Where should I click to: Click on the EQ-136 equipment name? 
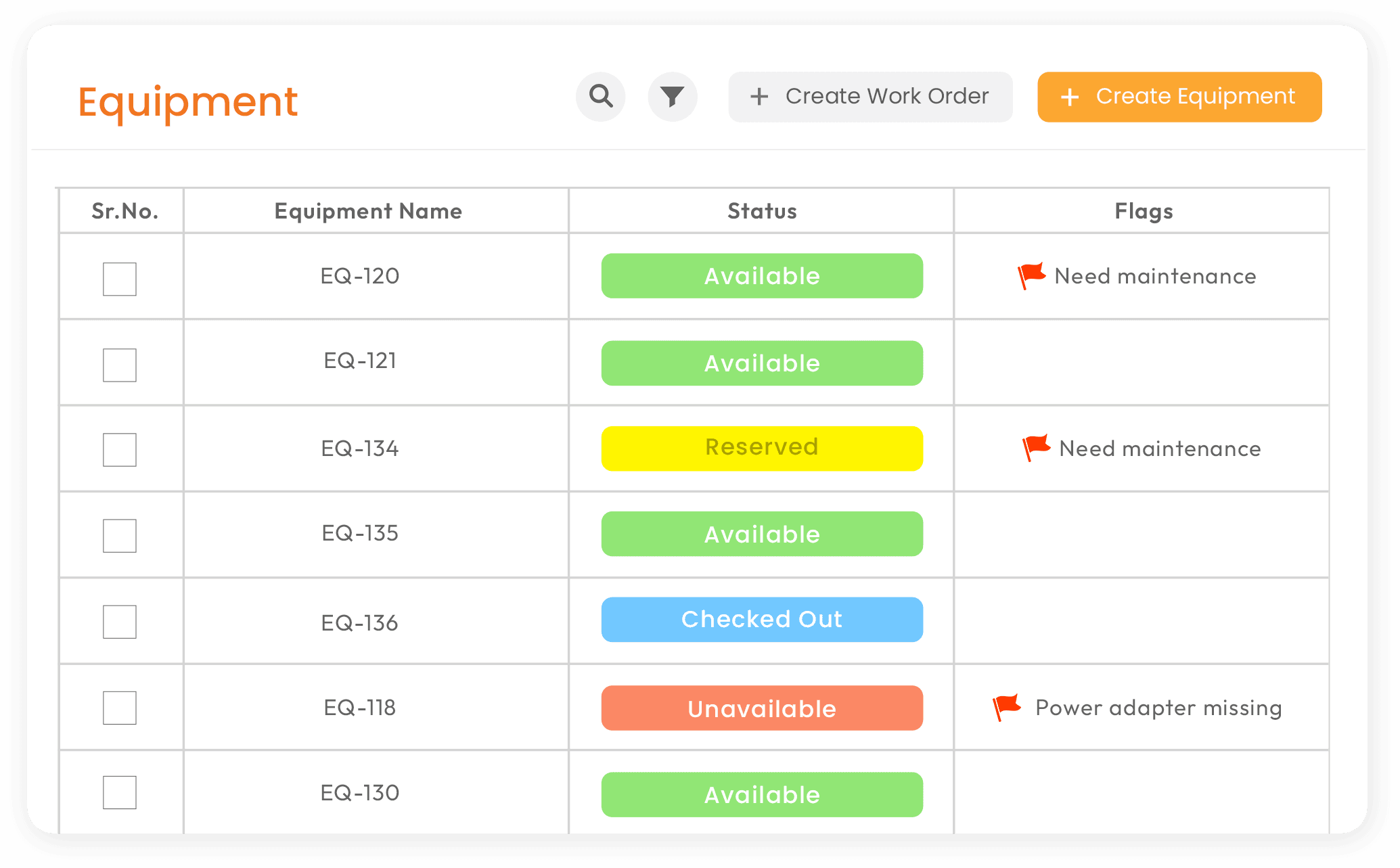[360, 623]
